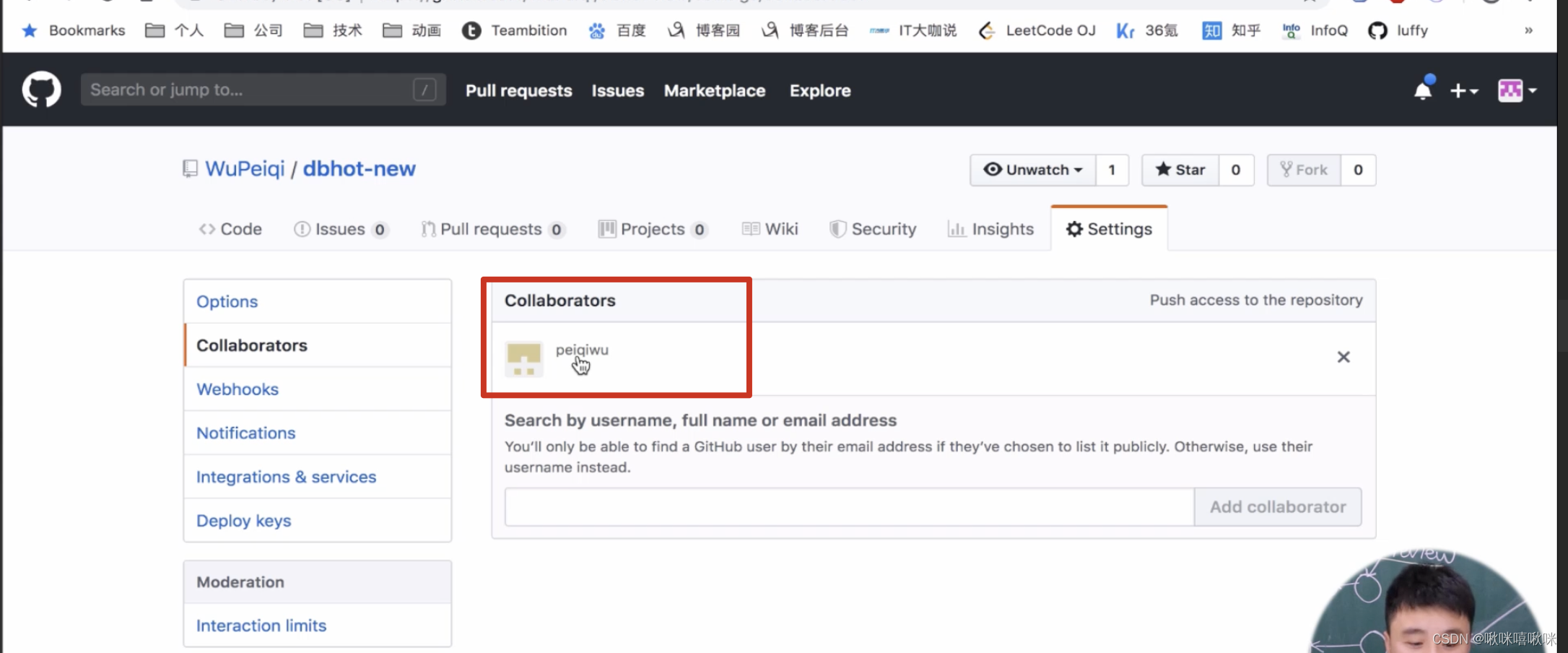Switch to the repository Pull requests tab
Viewport: 1568px width, 653px height.
492,229
